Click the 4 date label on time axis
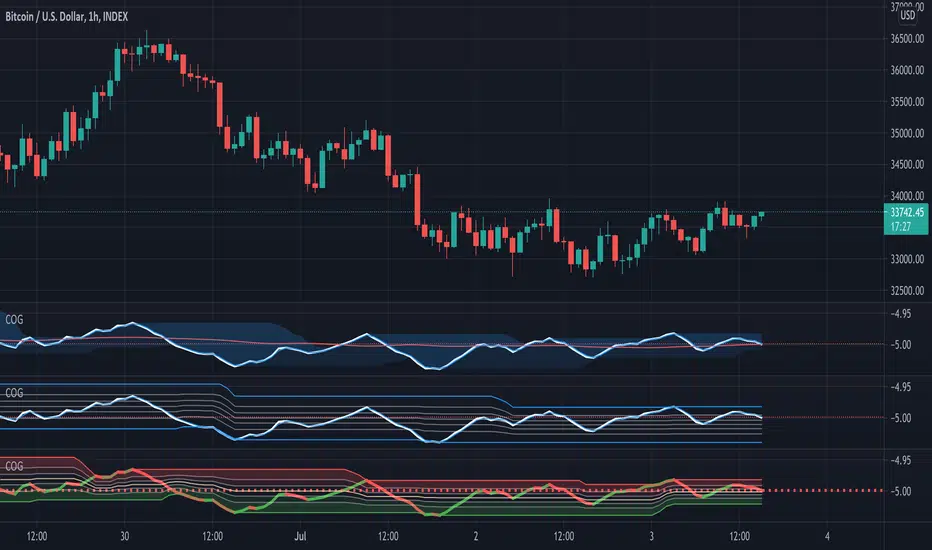 tap(827, 536)
